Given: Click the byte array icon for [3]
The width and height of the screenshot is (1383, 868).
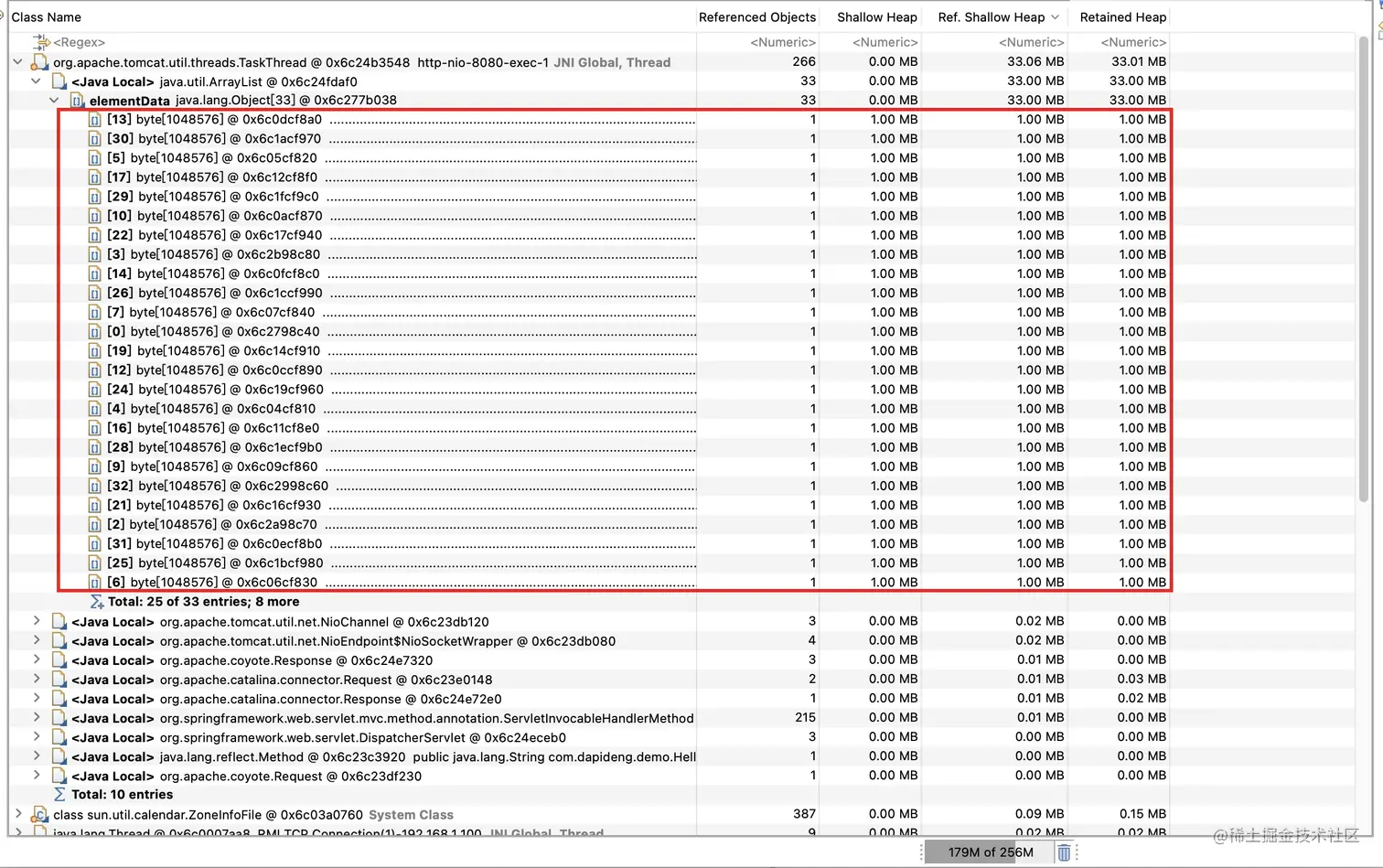Looking at the screenshot, I should tap(94, 254).
